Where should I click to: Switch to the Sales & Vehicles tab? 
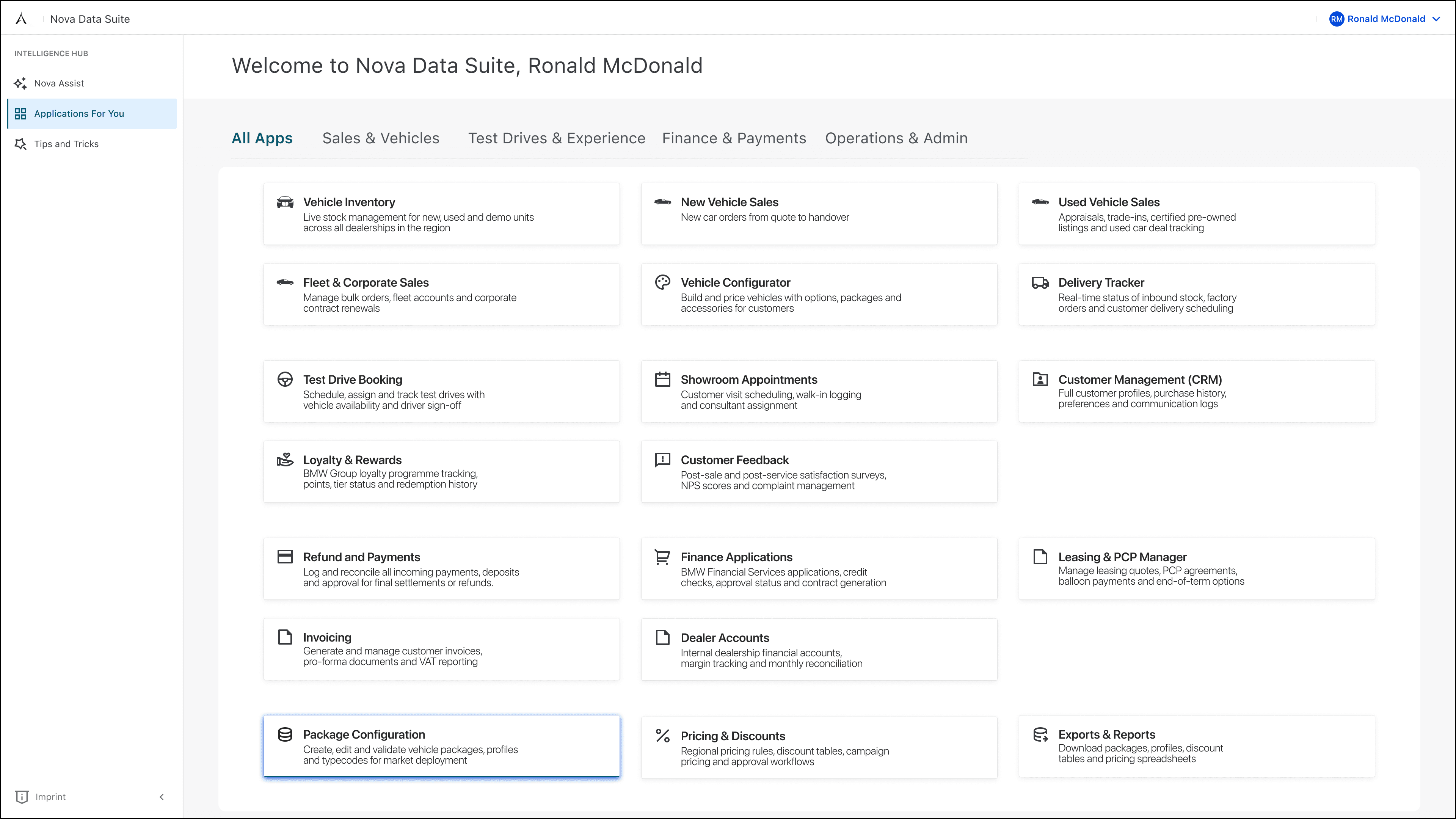pyautogui.click(x=380, y=138)
